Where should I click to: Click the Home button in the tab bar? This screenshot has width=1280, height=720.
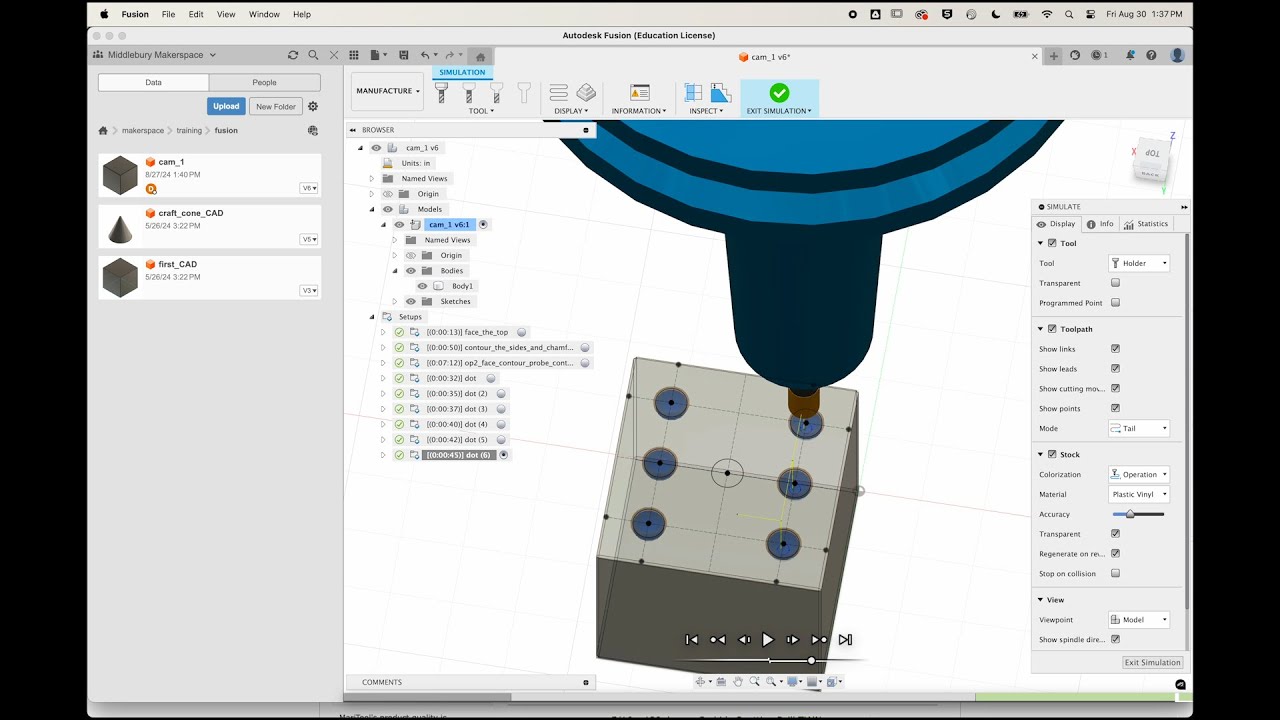click(480, 56)
